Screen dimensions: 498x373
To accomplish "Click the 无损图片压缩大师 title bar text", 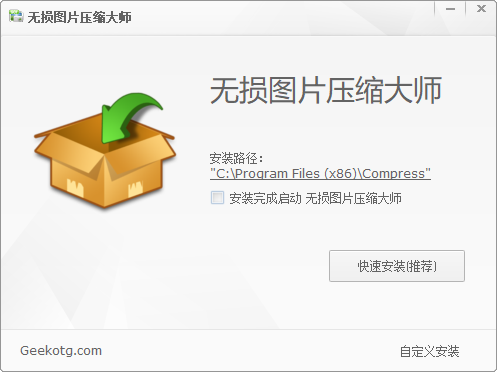I will point(79,17).
